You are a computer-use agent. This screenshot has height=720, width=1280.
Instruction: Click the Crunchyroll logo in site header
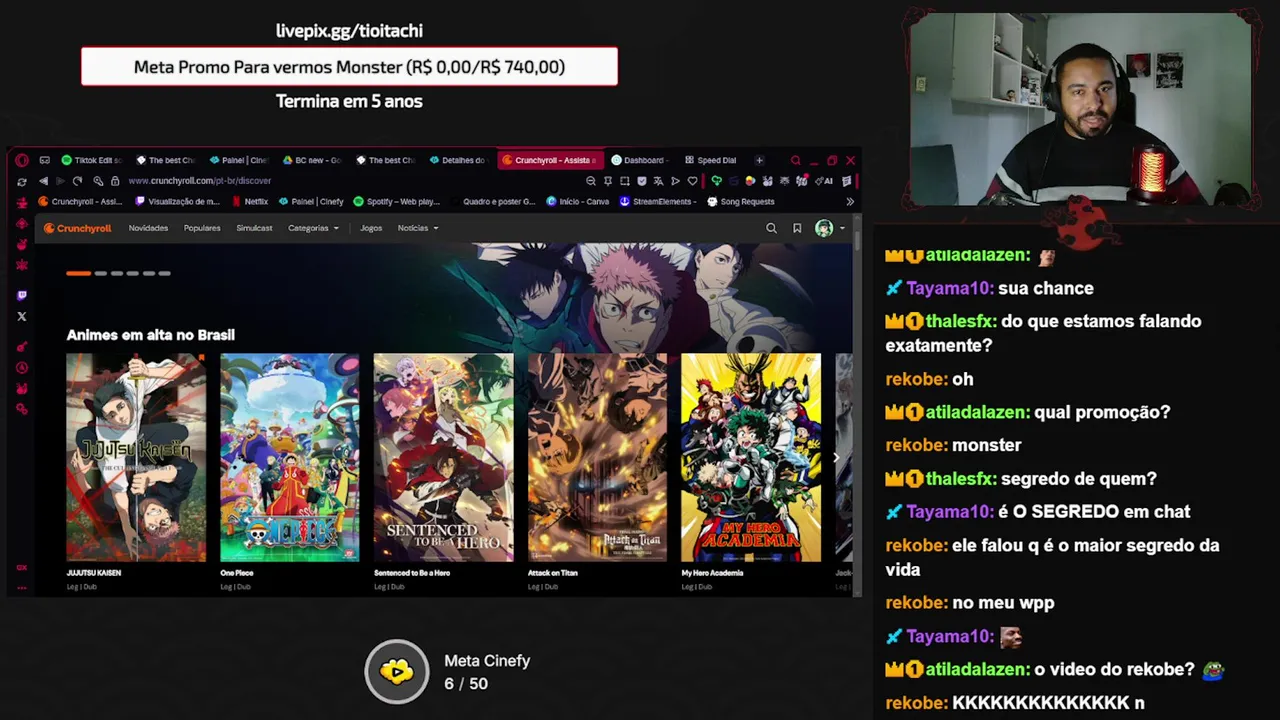pos(77,228)
